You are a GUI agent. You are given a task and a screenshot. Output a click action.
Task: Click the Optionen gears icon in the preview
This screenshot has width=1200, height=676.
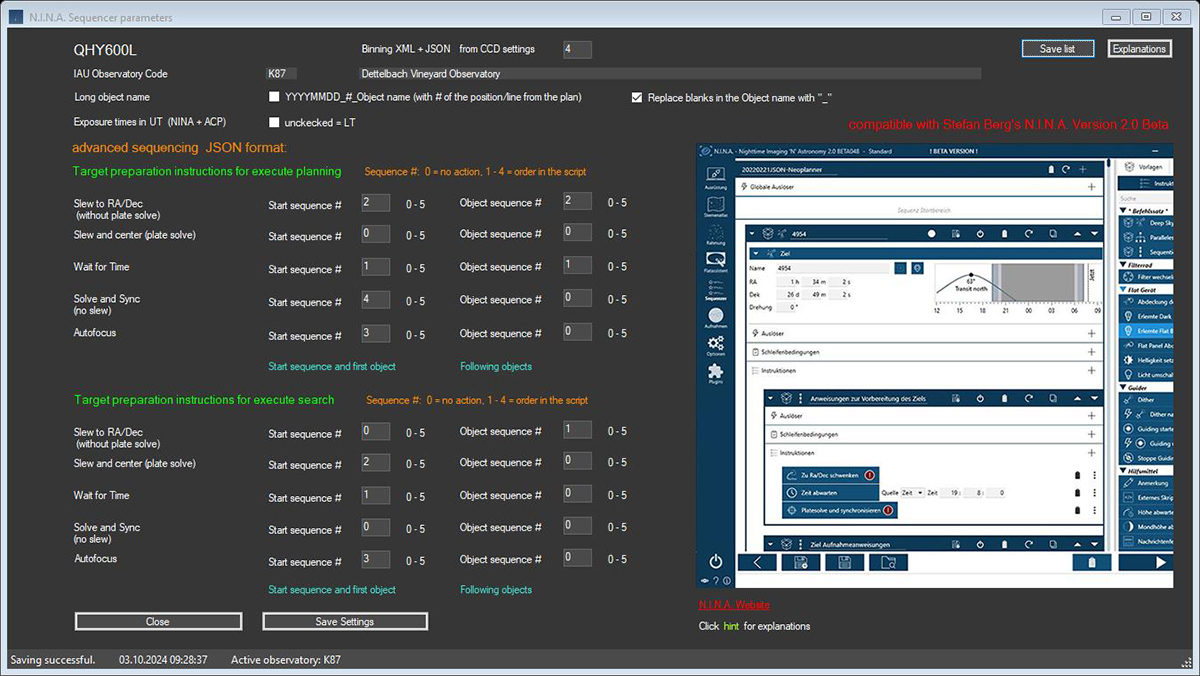(x=716, y=345)
